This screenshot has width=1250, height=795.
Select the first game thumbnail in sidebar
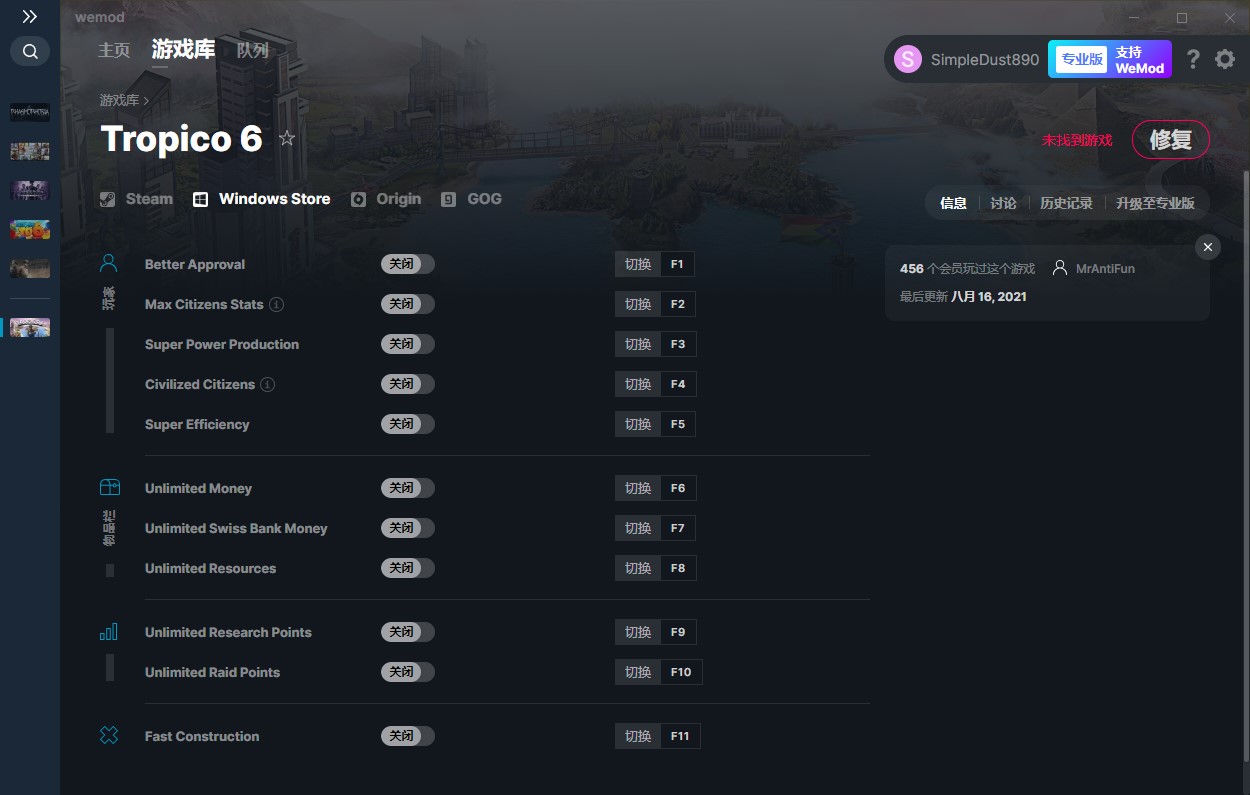tap(30, 112)
